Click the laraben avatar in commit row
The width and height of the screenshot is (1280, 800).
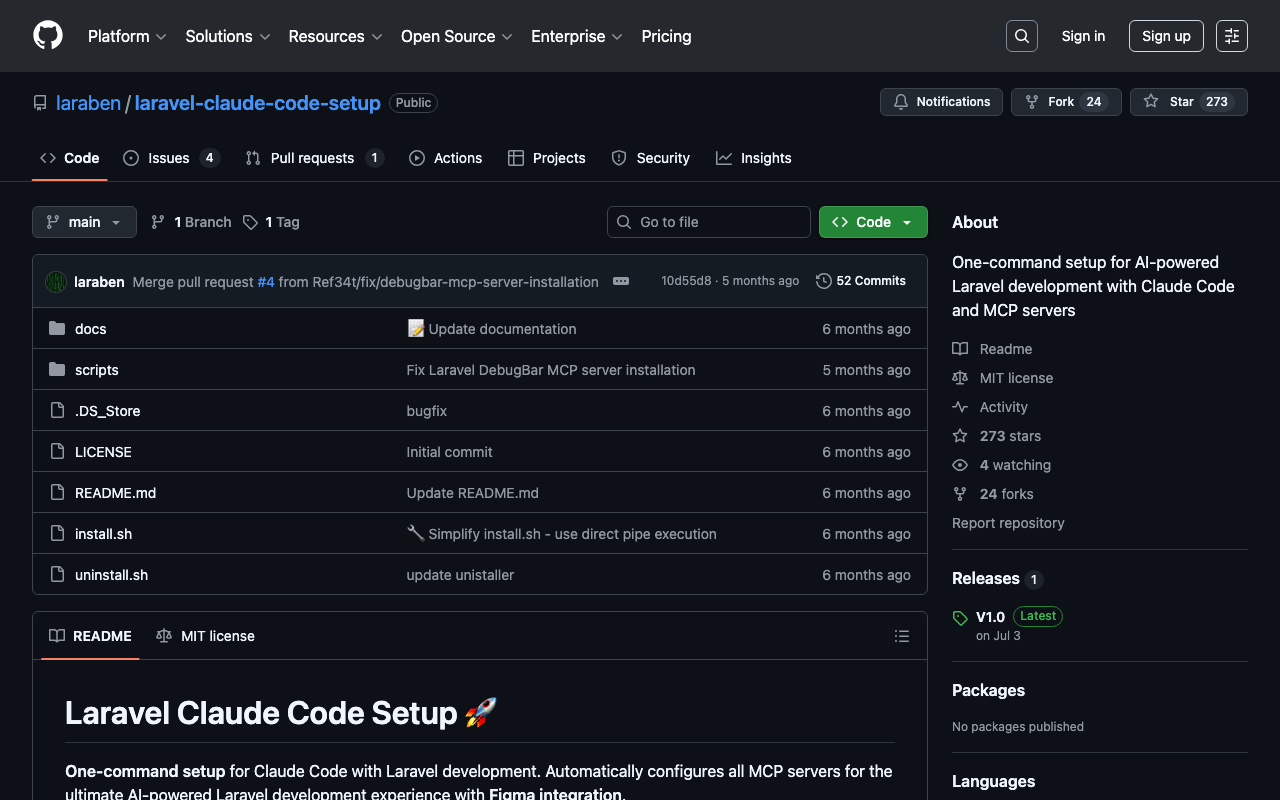(x=56, y=282)
